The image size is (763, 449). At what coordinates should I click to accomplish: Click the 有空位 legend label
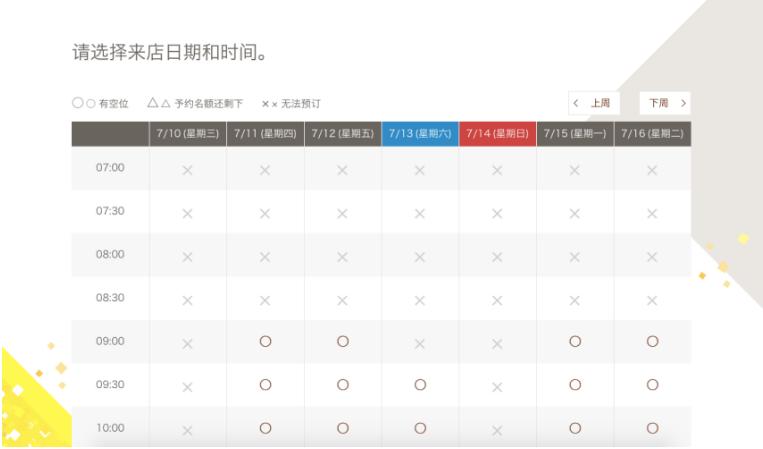coord(113,104)
